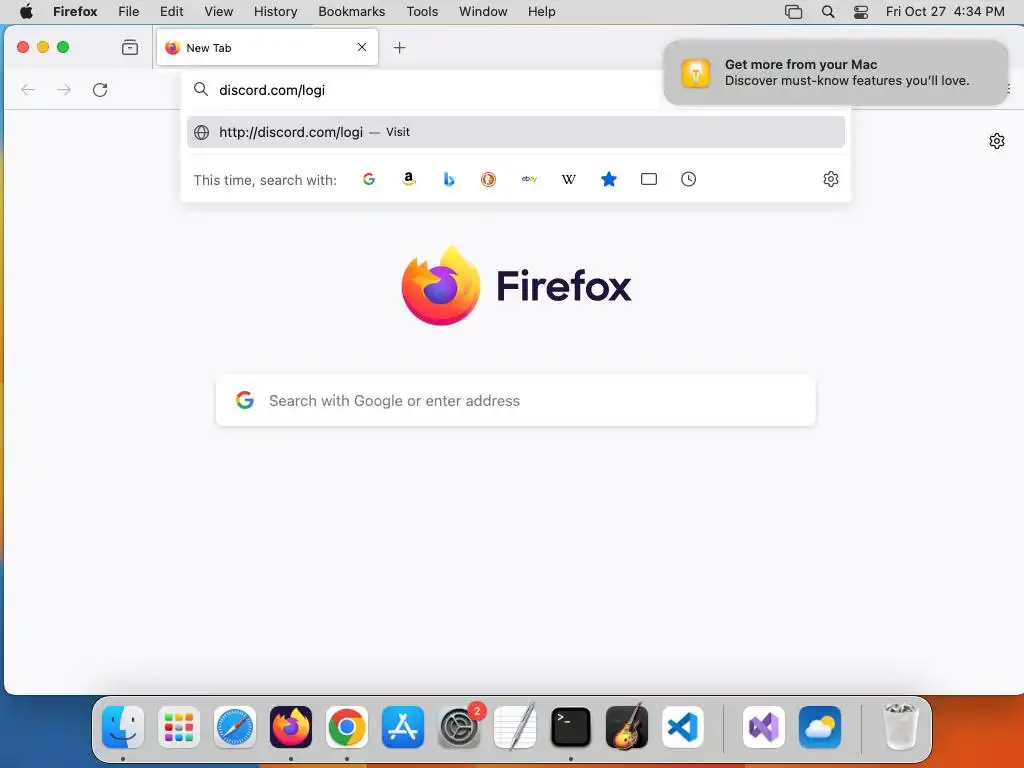
Task: Open Finder from the Dock
Action: [123, 727]
